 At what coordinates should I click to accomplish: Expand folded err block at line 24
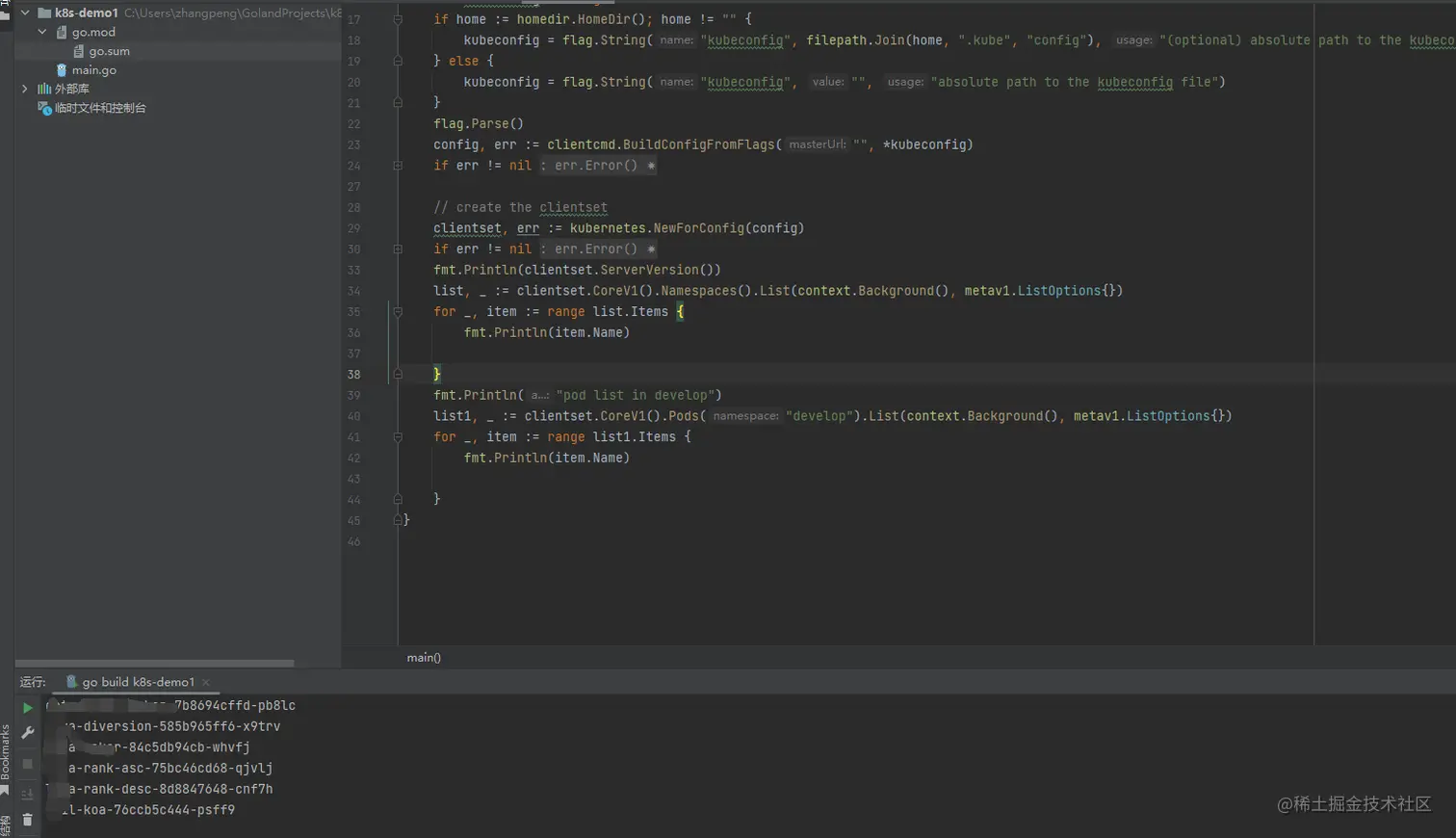[398, 166]
